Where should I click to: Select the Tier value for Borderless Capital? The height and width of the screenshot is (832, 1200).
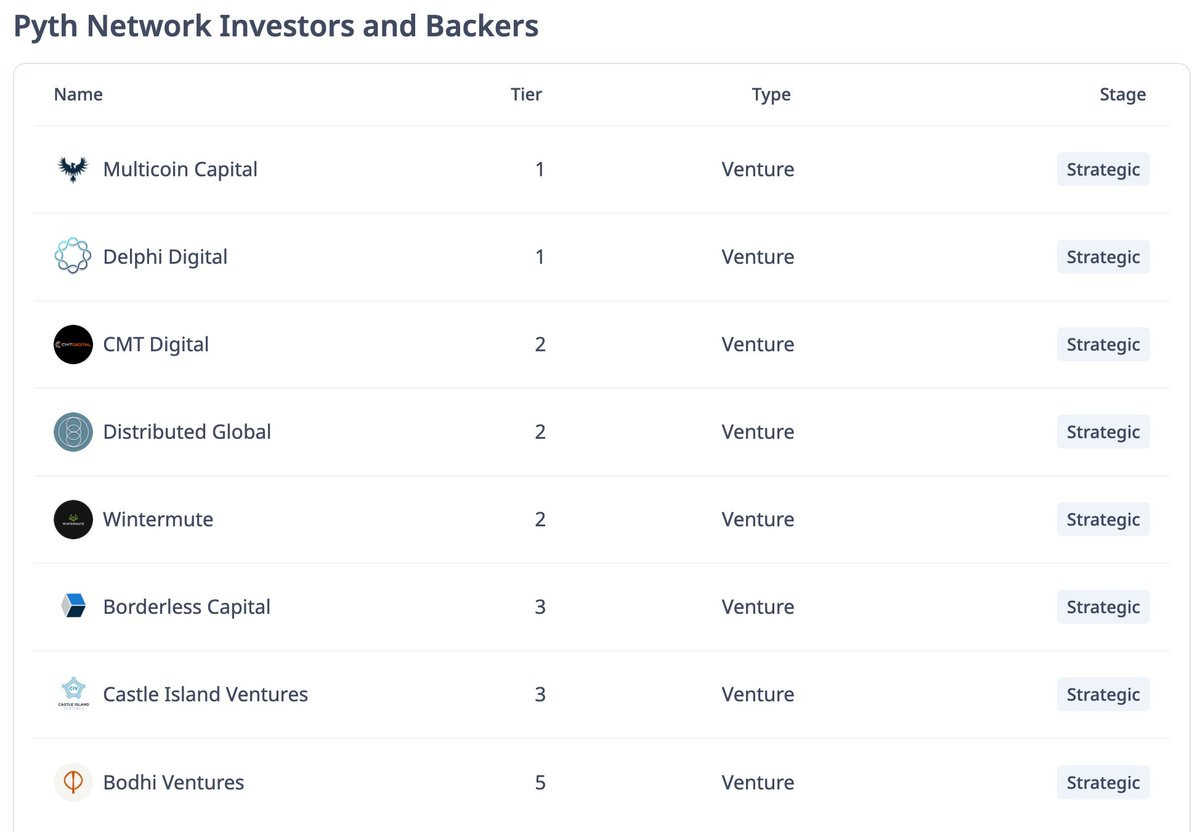point(540,606)
